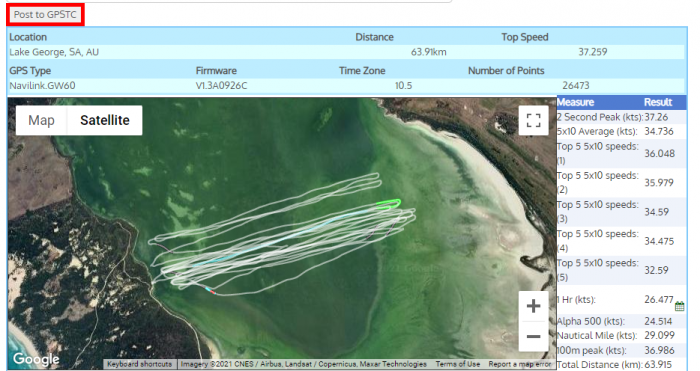Image resolution: width=700 pixels, height=371 pixels.
Task: Click the Post to GPSTC button
Action: pyautogui.click(x=45, y=15)
